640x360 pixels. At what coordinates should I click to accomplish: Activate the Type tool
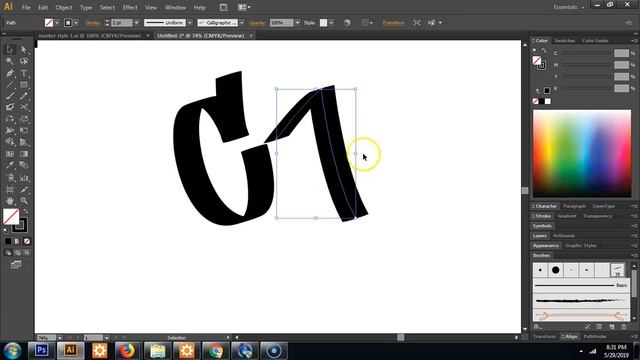click(24, 73)
